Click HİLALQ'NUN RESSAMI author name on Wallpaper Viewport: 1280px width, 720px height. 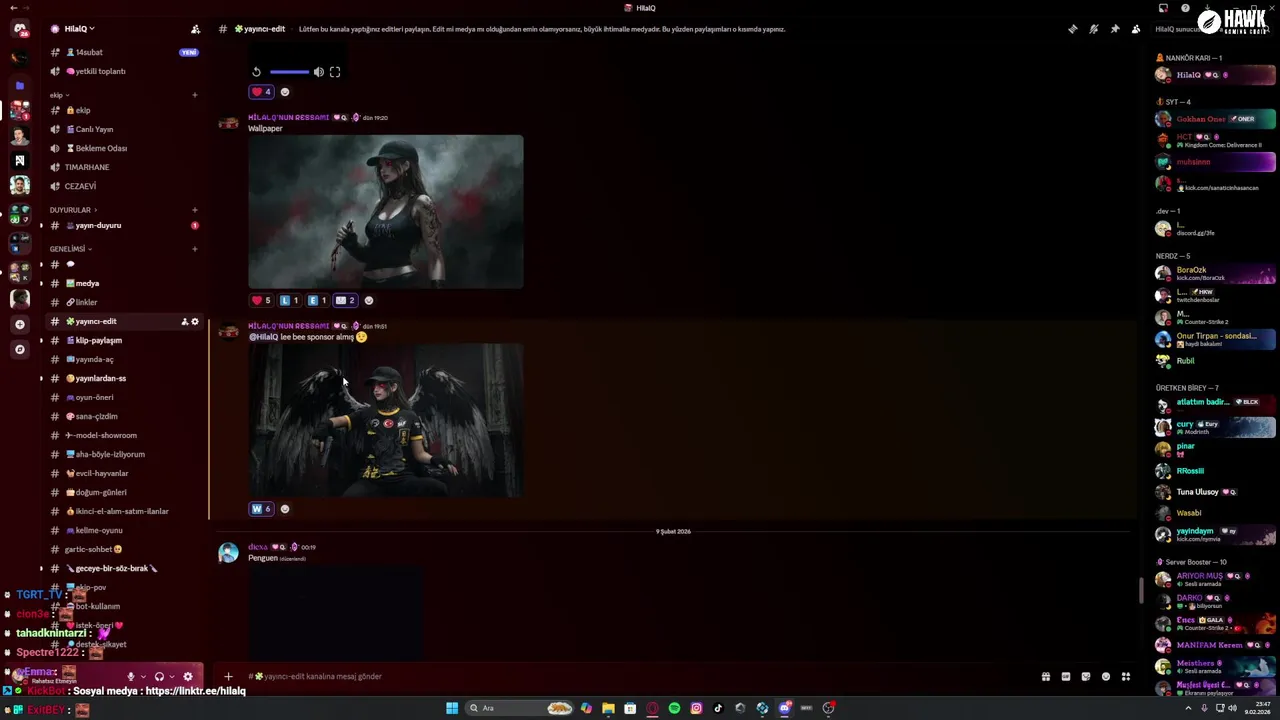pyautogui.click(x=288, y=117)
